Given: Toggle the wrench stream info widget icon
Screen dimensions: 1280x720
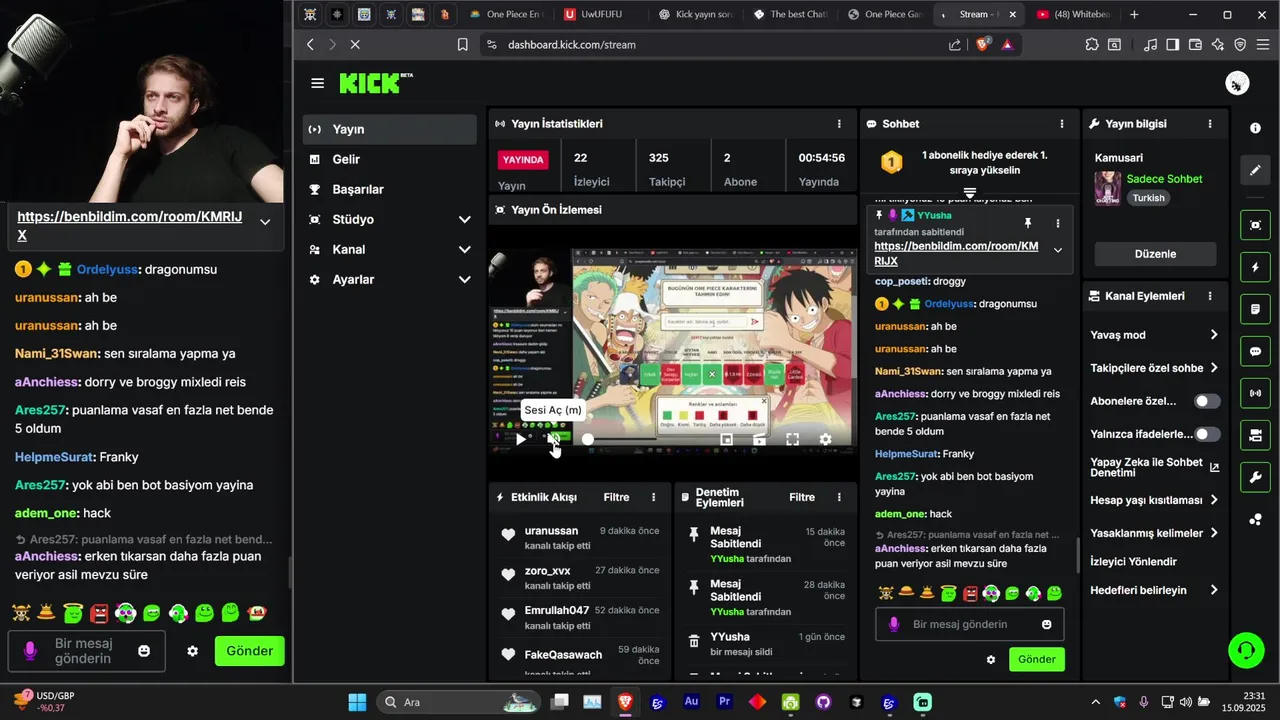Looking at the screenshot, I should point(1255,478).
